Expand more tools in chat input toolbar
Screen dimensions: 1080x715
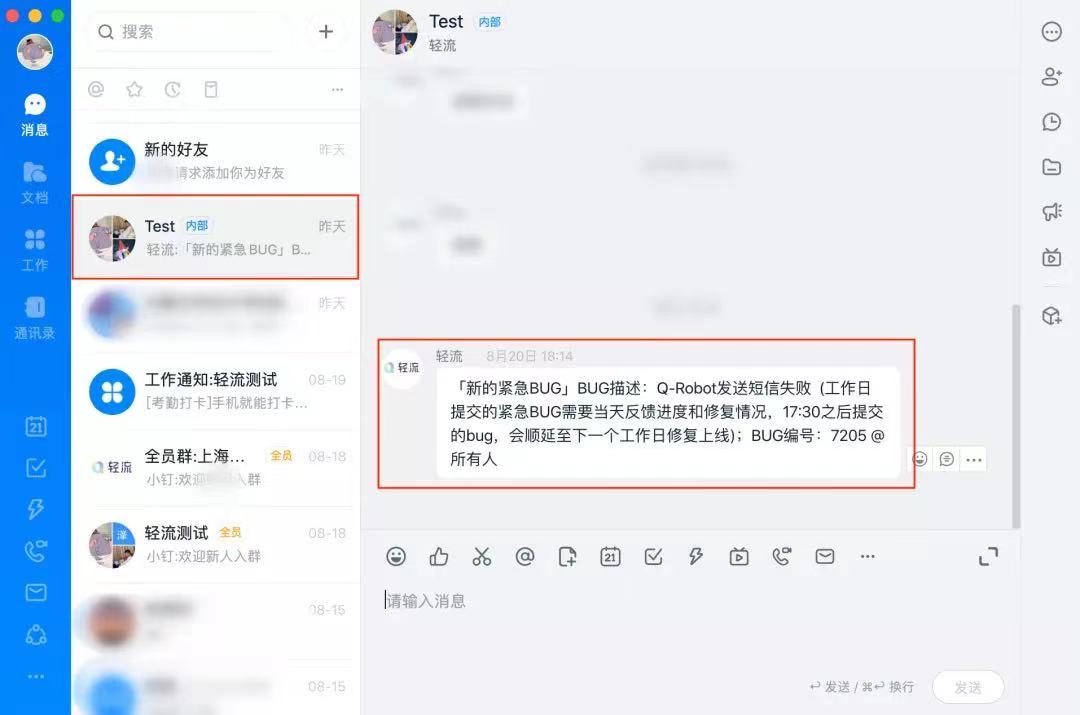coord(868,557)
